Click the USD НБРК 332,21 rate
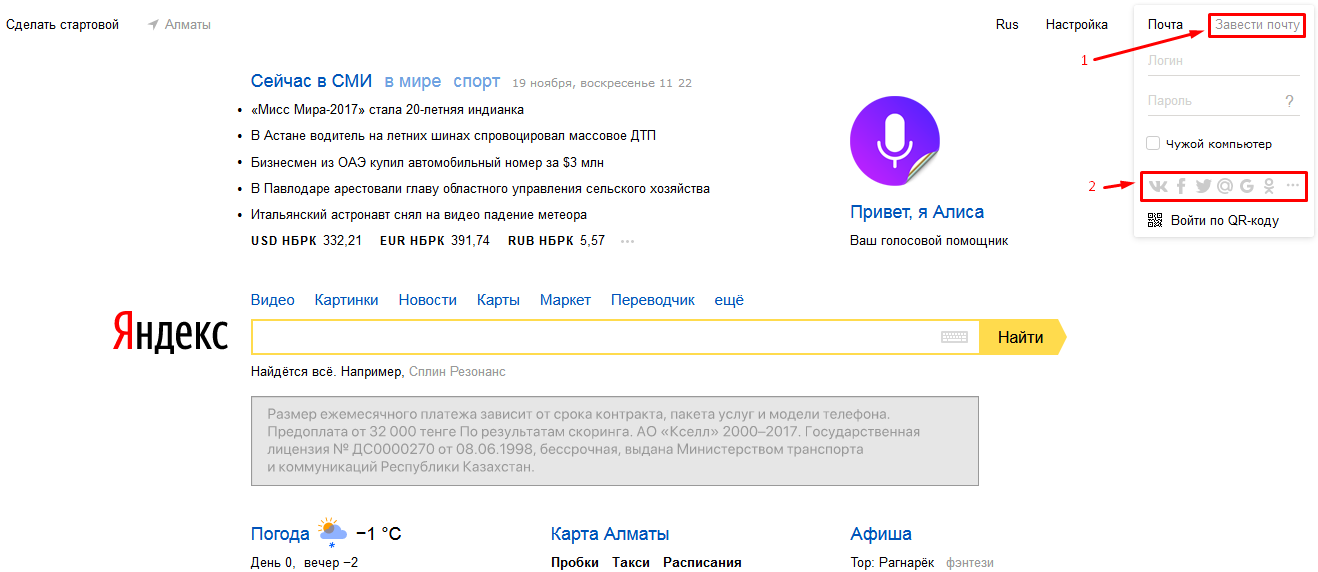 pos(306,241)
